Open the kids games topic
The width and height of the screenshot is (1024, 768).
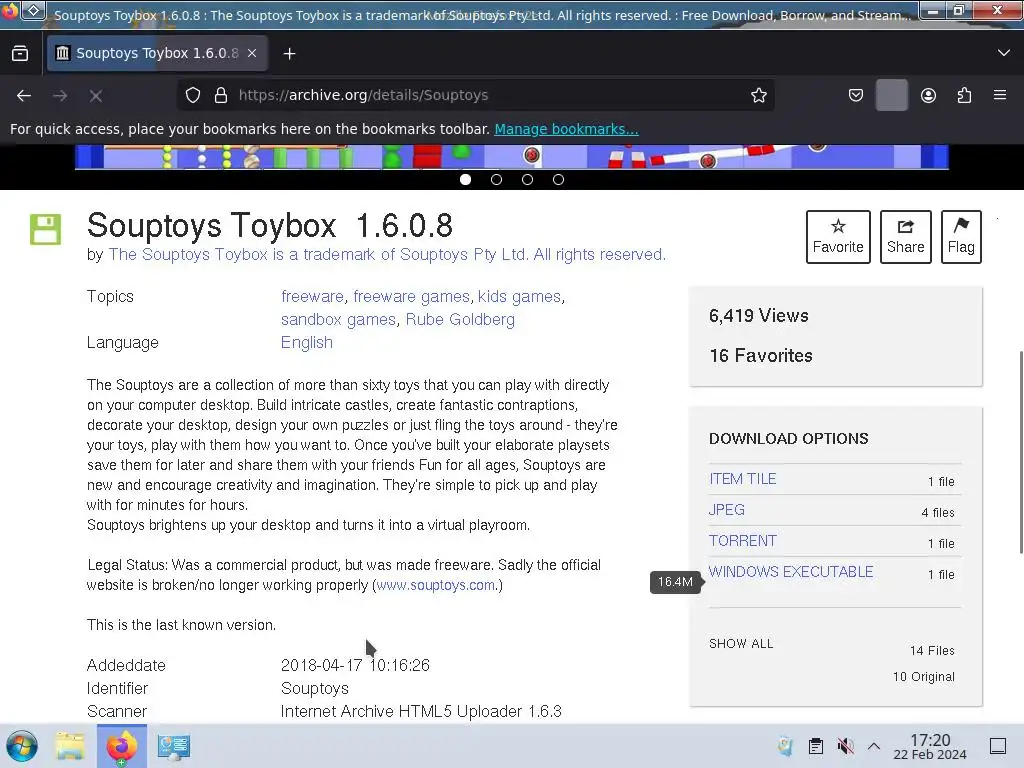pos(519,296)
